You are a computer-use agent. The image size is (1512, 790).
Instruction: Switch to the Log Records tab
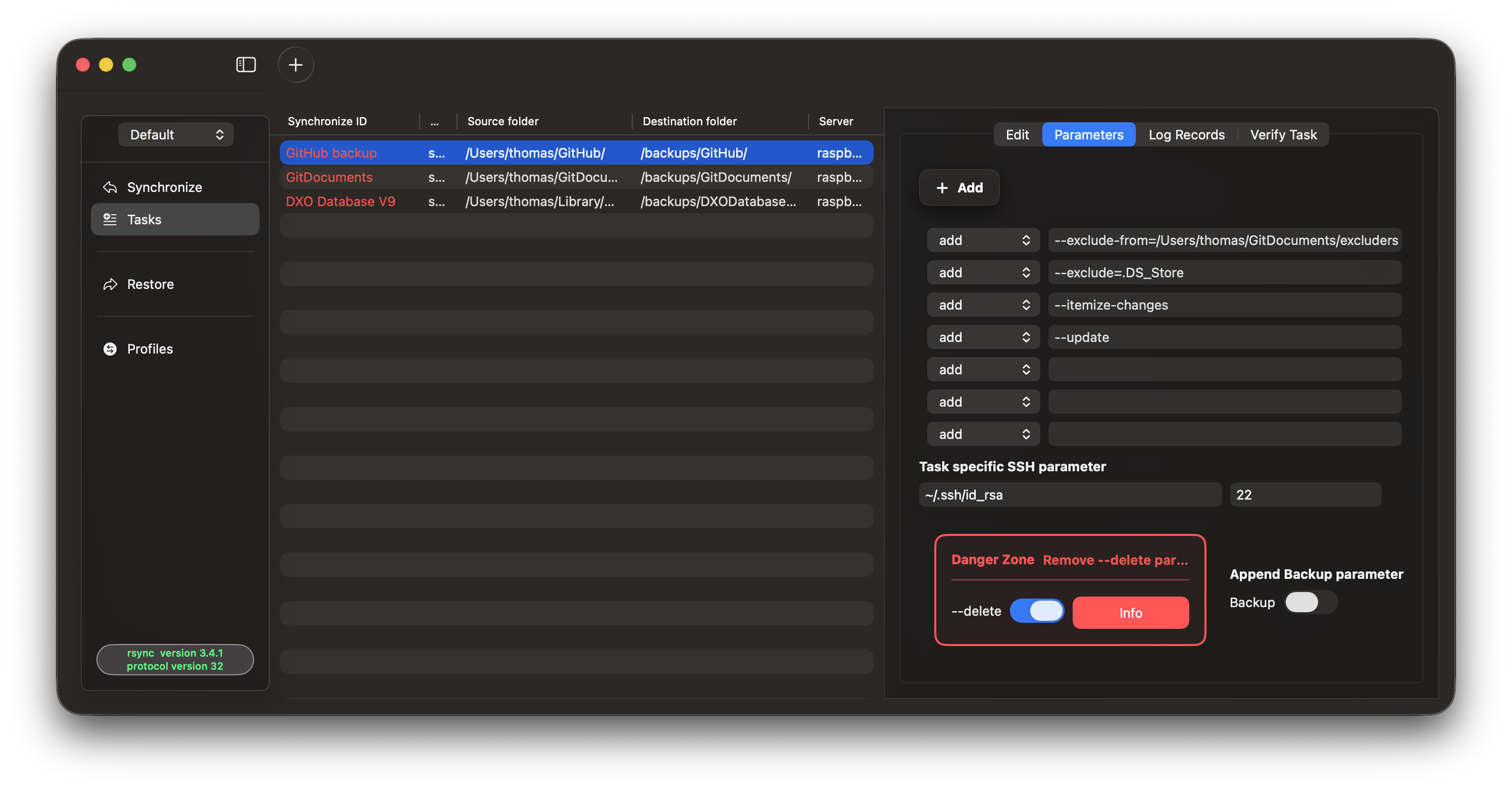click(x=1186, y=135)
